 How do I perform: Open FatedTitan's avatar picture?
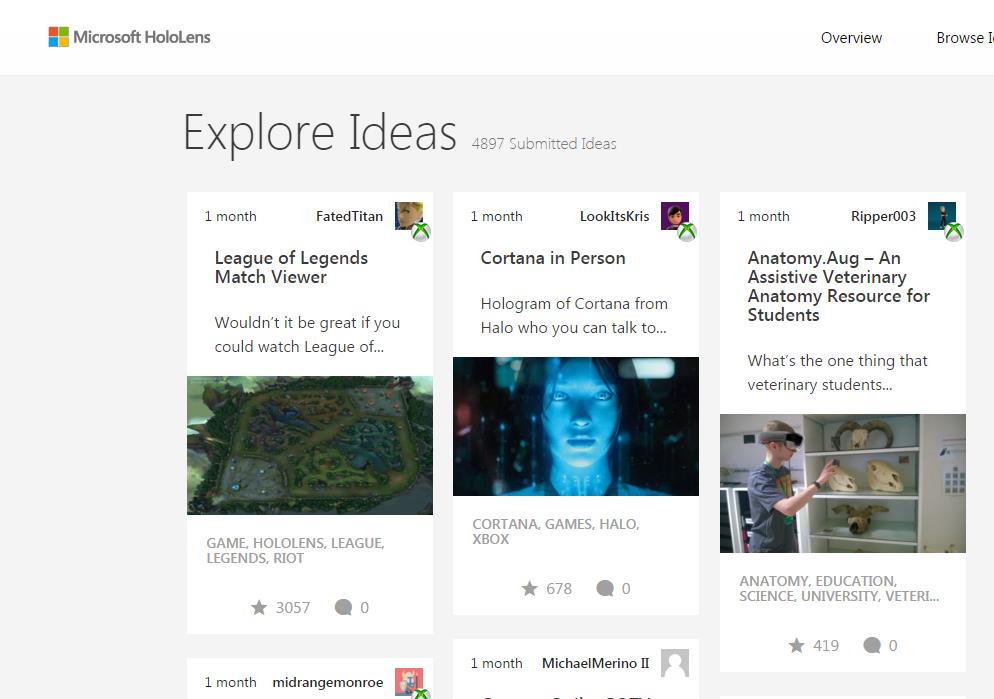(x=409, y=216)
